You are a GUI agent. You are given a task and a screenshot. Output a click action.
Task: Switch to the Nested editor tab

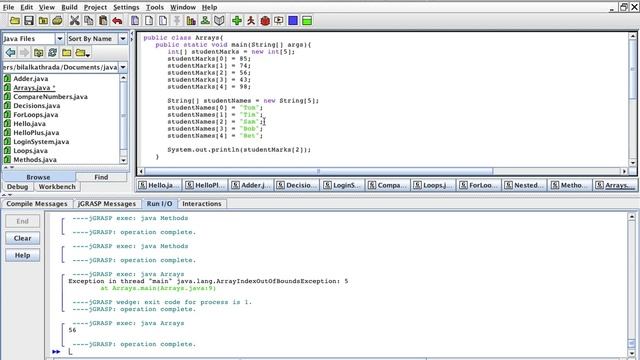click(524, 185)
